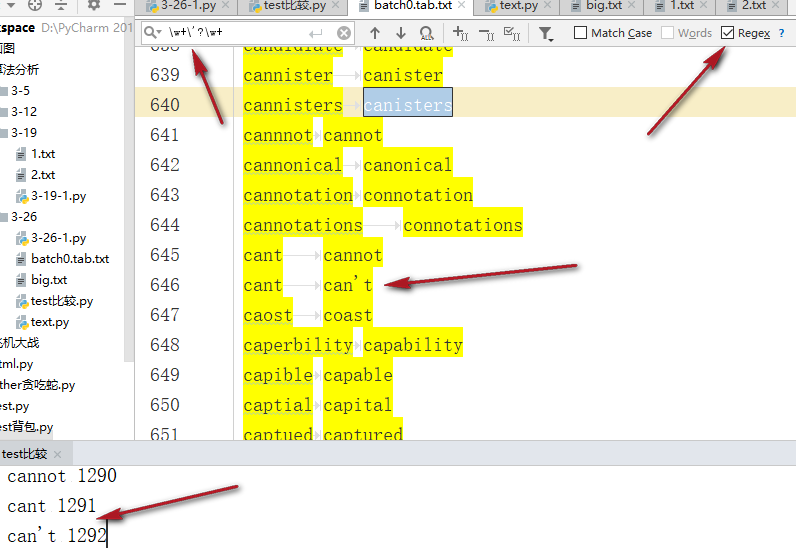Click 'capability' on line 648
The image size is (796, 556).
(413, 345)
